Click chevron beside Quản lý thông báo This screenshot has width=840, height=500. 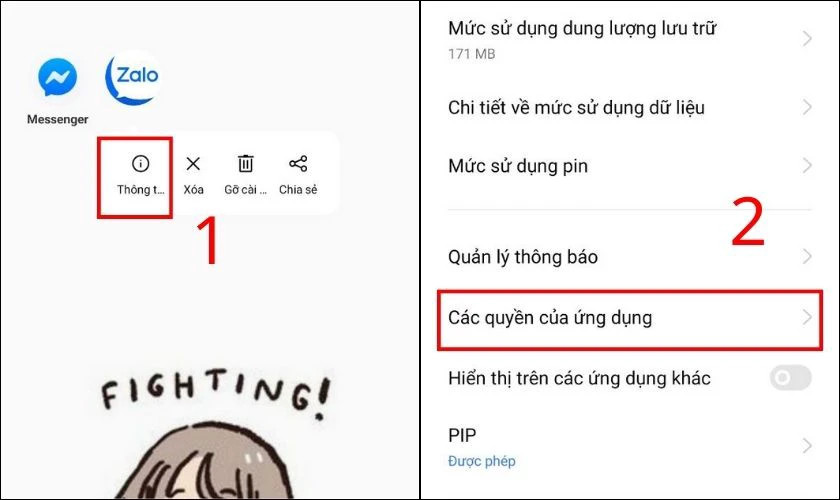coord(807,256)
